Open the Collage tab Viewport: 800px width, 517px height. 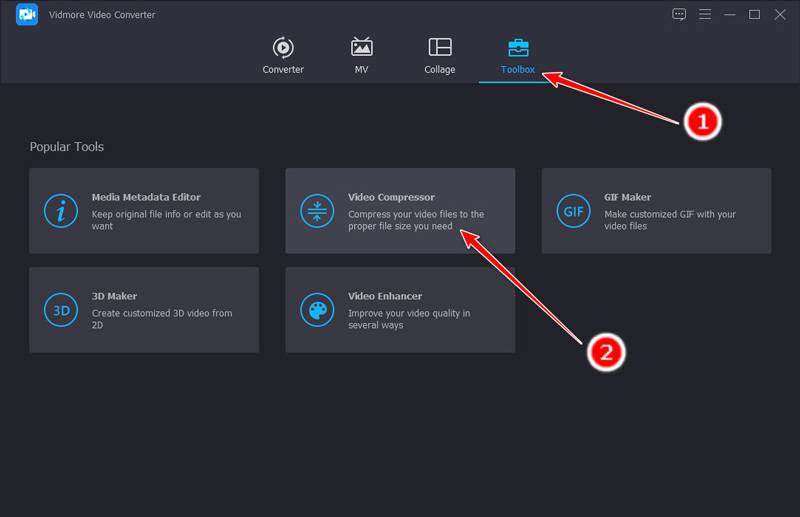pyautogui.click(x=439, y=56)
